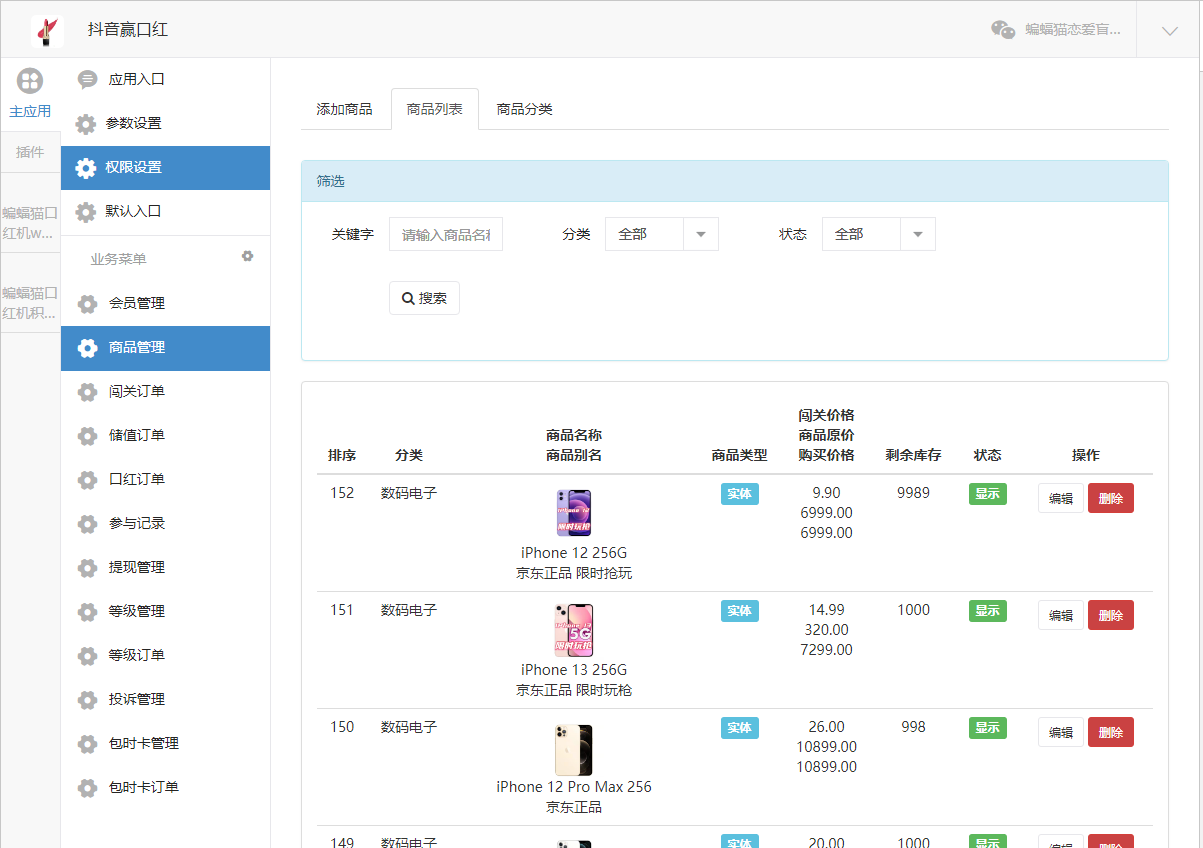Click the stock value 998
This screenshot has width=1203, height=848.
pyautogui.click(x=913, y=727)
